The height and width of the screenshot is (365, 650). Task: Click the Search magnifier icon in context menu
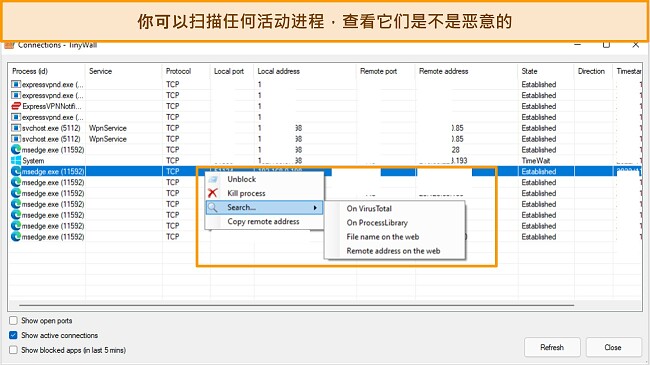pos(213,207)
